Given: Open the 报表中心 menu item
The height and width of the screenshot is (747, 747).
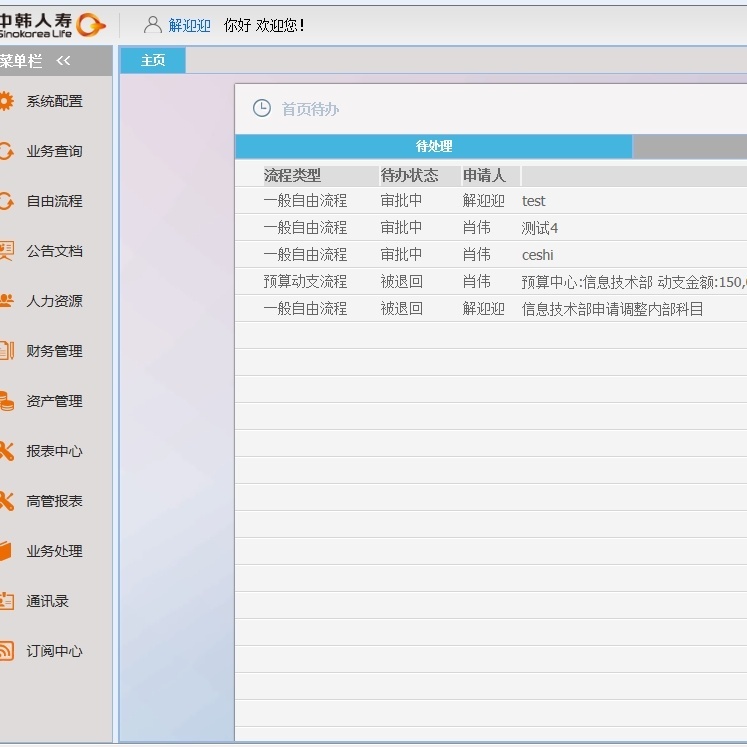Looking at the screenshot, I should [x=54, y=451].
